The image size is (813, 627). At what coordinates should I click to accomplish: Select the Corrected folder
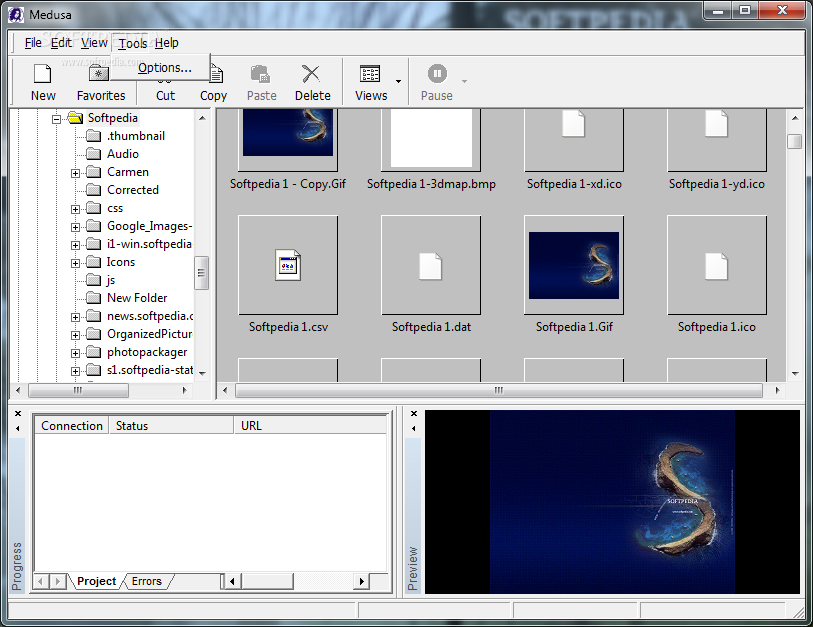(132, 190)
